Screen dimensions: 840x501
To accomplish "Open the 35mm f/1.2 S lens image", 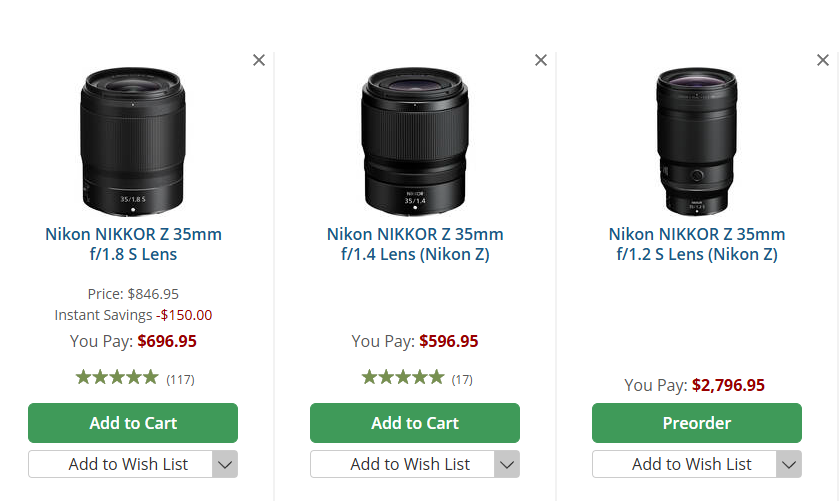I will pyautogui.click(x=697, y=140).
